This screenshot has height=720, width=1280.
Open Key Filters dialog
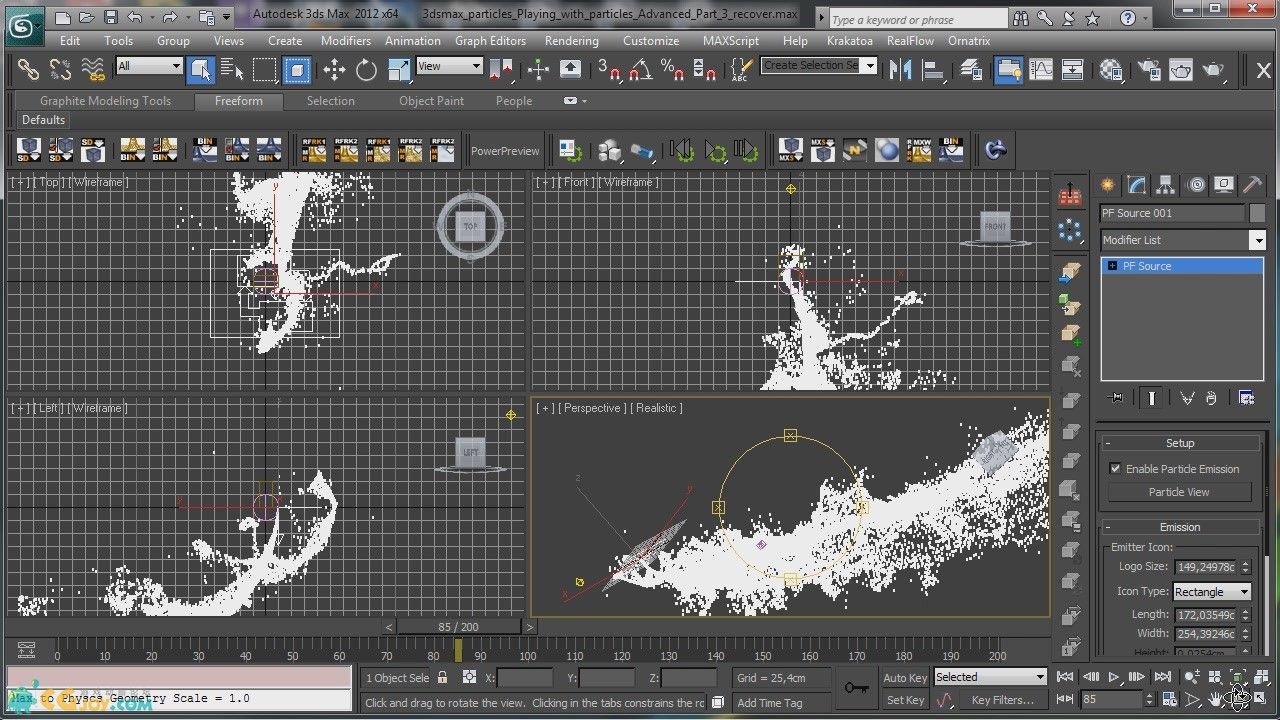[x=1002, y=700]
